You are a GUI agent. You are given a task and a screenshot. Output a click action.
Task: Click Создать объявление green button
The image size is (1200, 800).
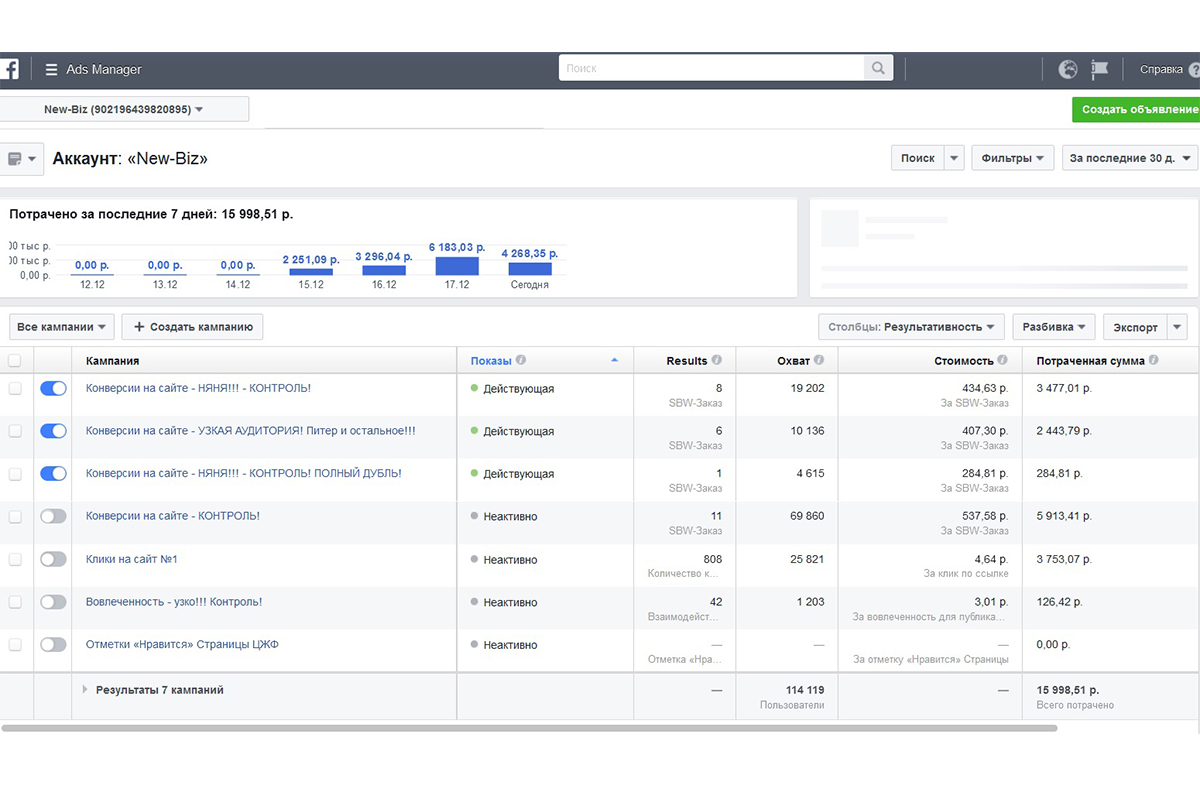click(1136, 109)
